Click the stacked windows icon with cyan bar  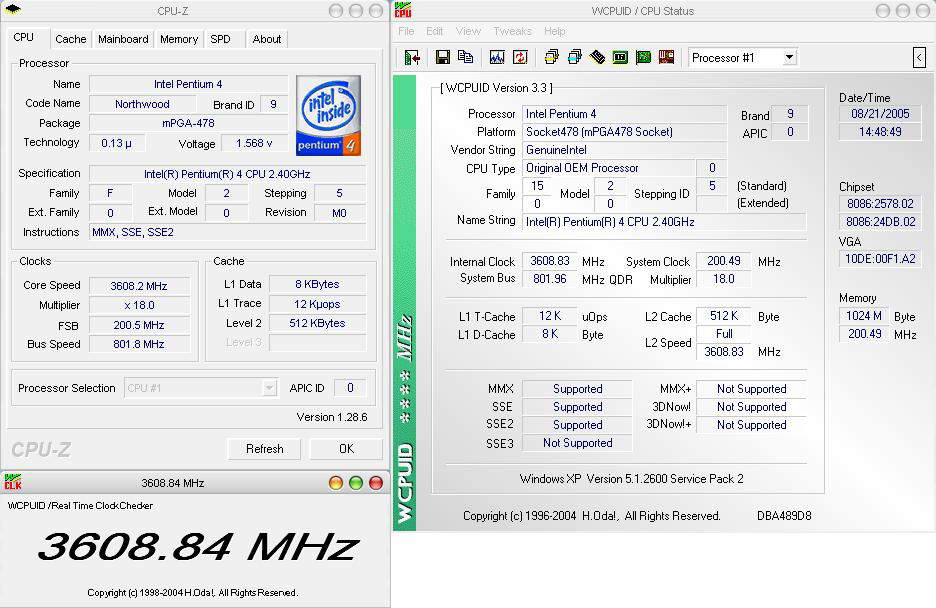tap(575, 57)
